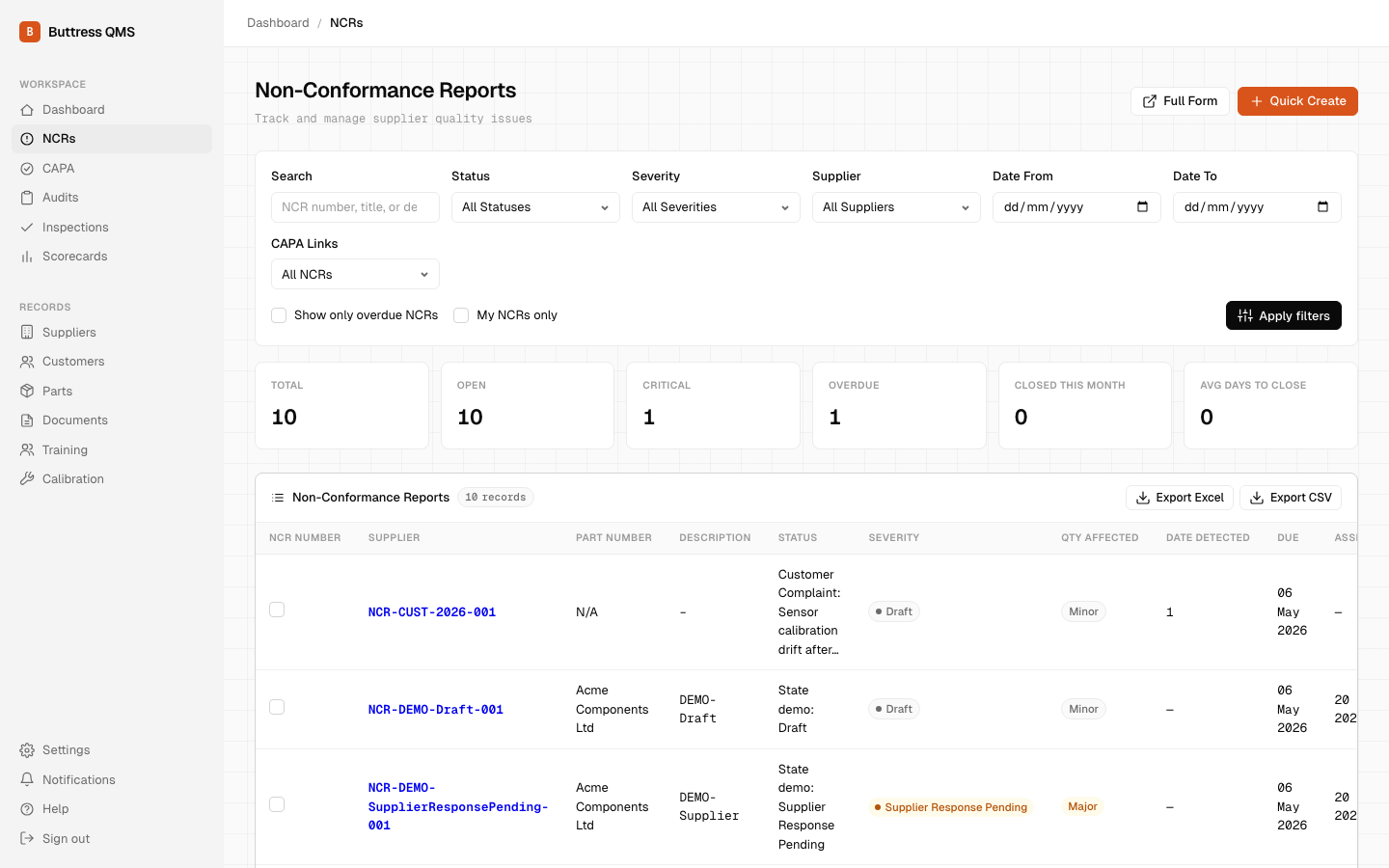
Task: Click the CAPA check-circle icon
Action: (27, 169)
